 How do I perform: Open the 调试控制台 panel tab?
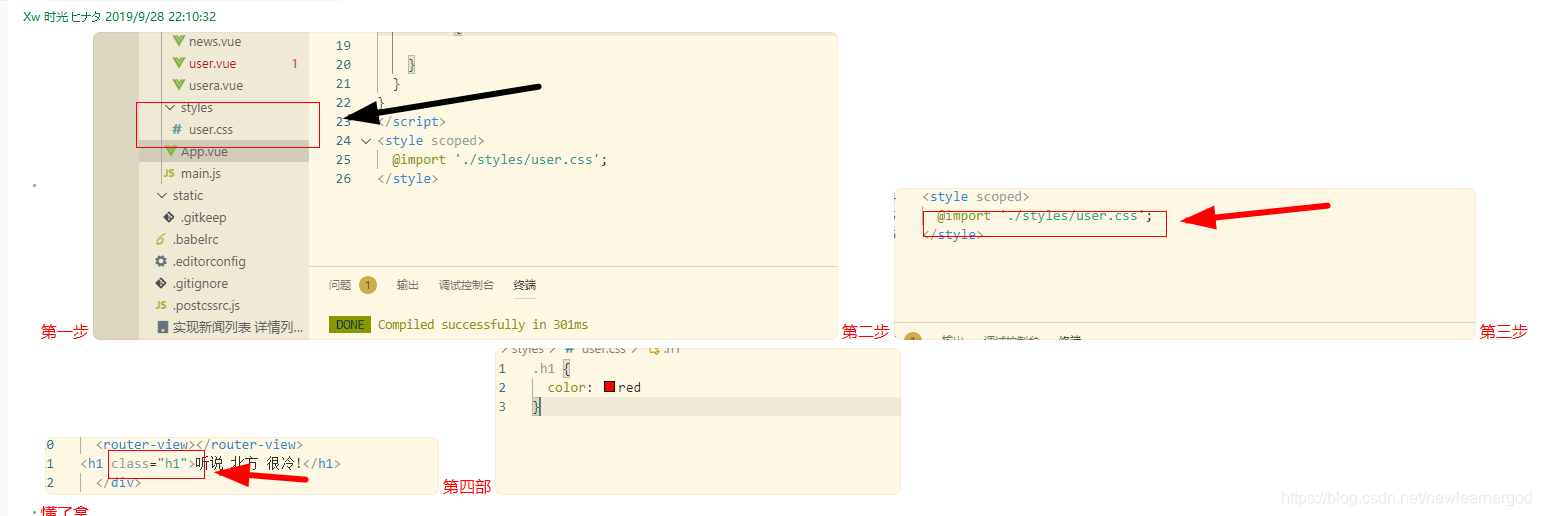click(x=466, y=285)
